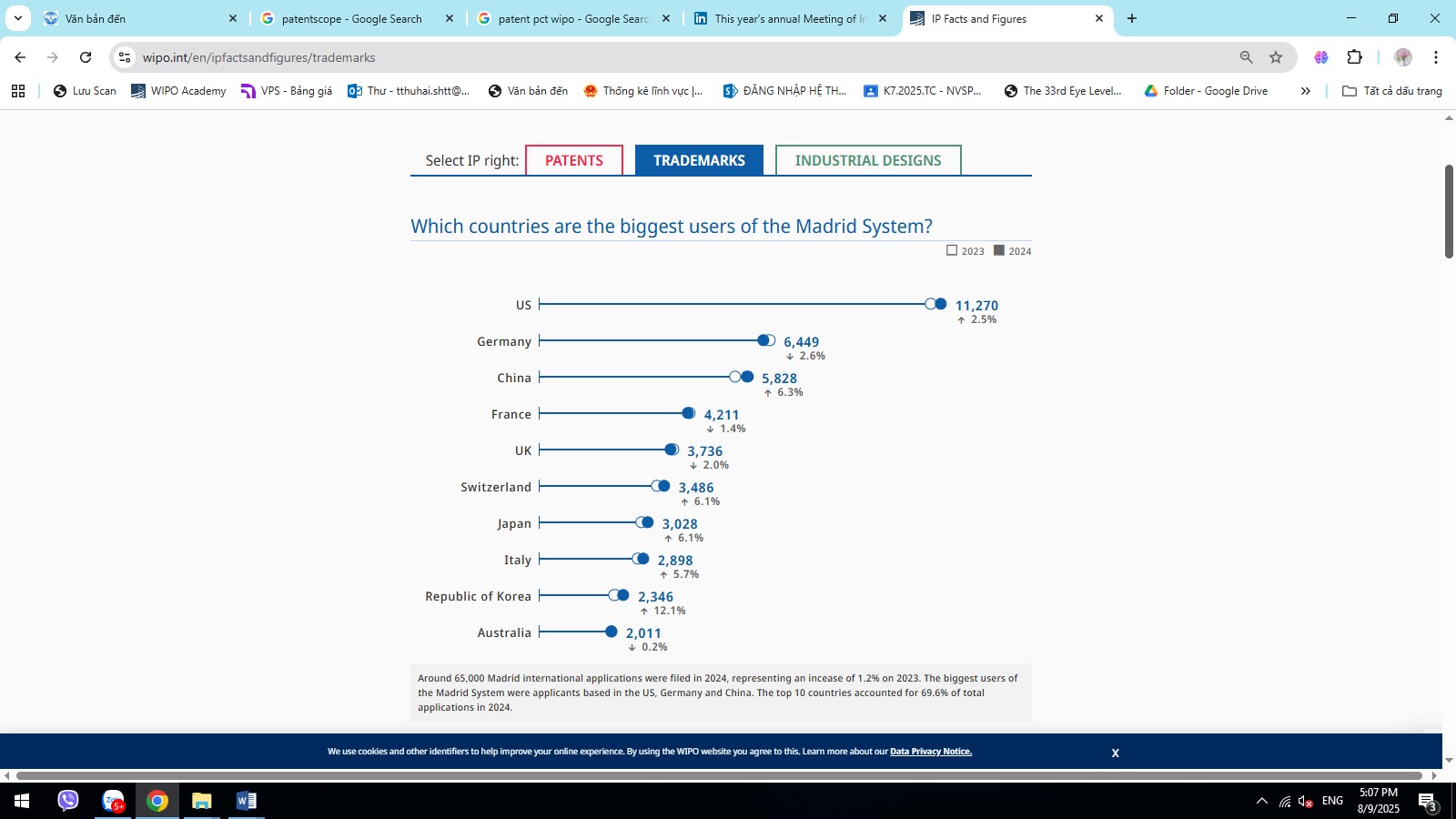Open the Chrome extensions puzzle icon
Image resolution: width=1456 pixels, height=819 pixels.
click(x=1354, y=57)
